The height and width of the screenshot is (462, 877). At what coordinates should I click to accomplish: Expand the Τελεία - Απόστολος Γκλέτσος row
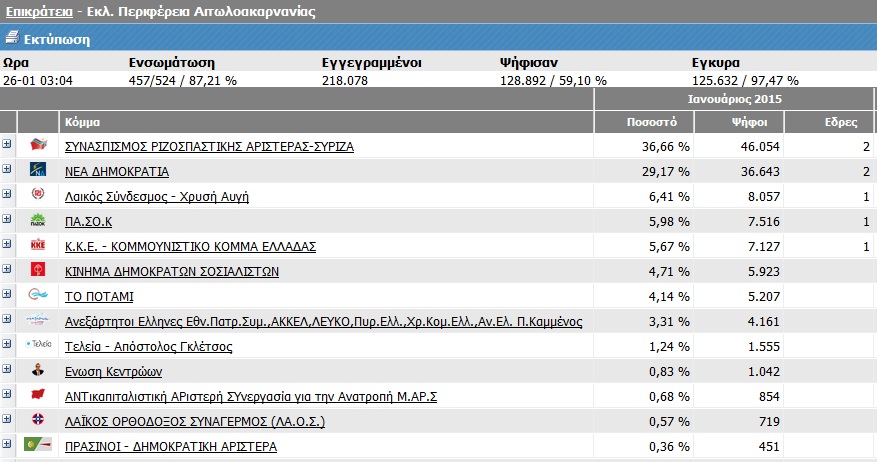(x=7, y=343)
